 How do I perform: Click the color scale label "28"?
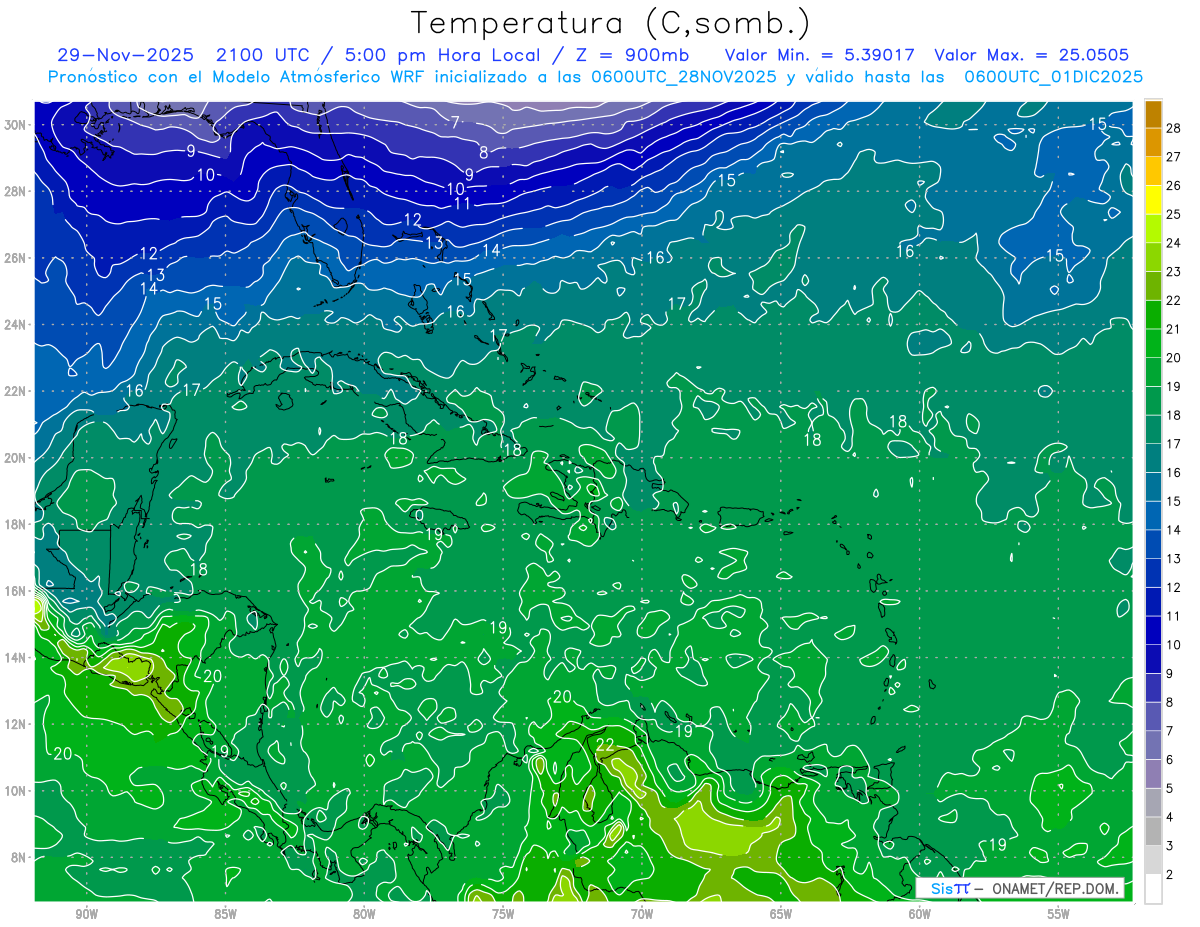click(x=1174, y=128)
